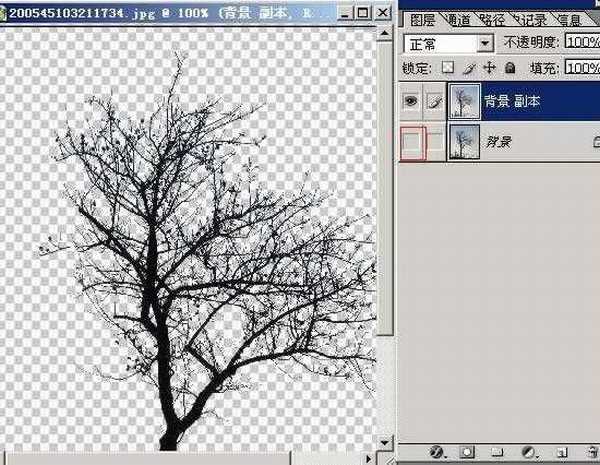This screenshot has height=465, width=600.
Task: Click the 不透明度 opacity value field
Action: (581, 44)
